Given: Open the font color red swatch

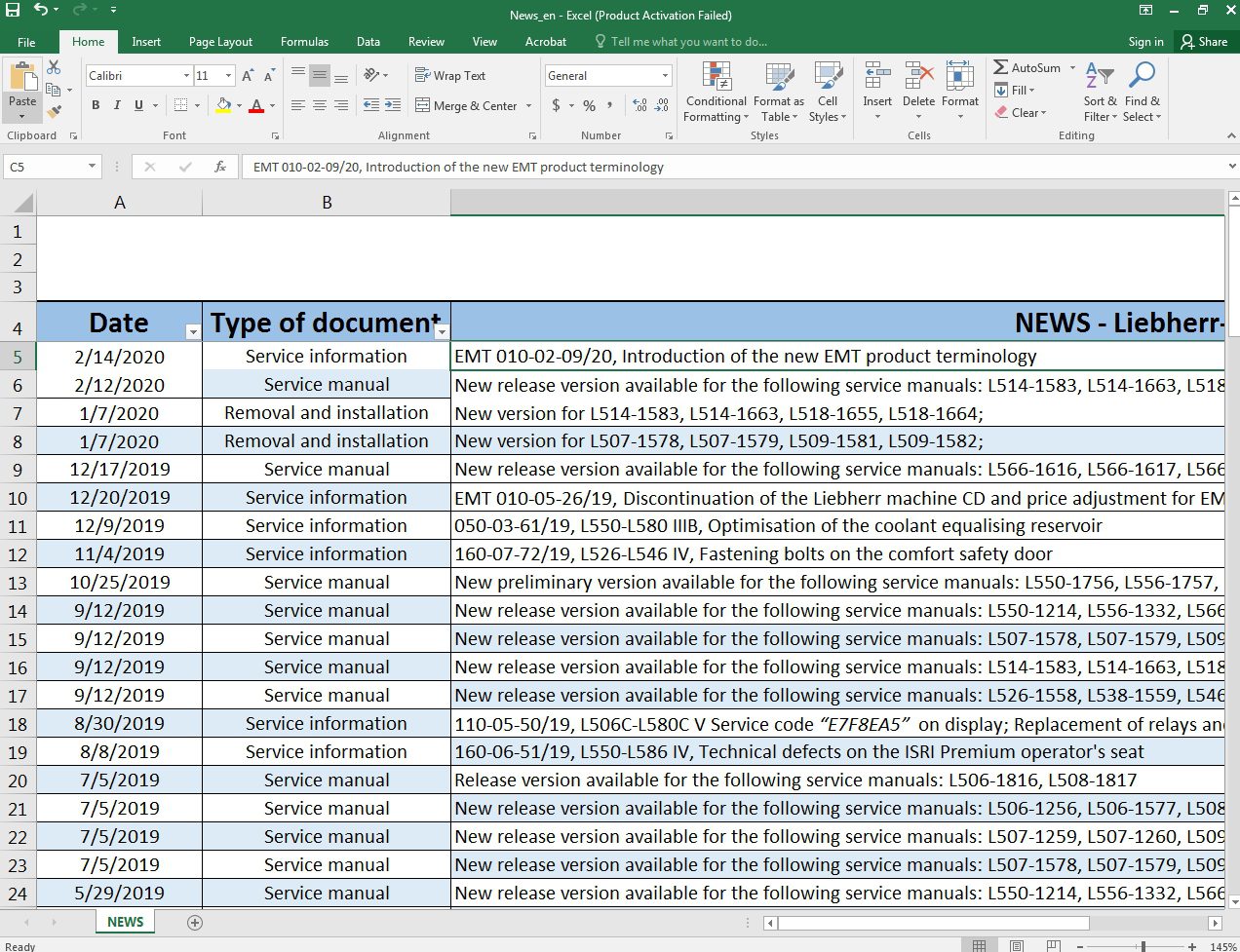Looking at the screenshot, I should click(256, 105).
